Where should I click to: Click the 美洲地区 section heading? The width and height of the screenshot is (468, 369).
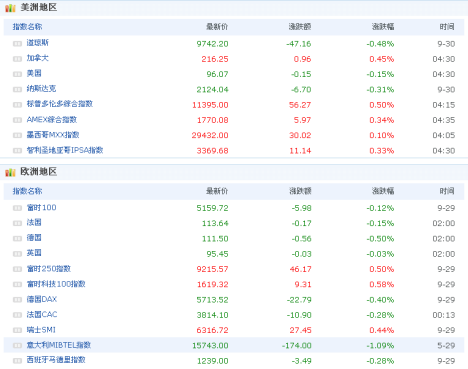tap(39, 7)
